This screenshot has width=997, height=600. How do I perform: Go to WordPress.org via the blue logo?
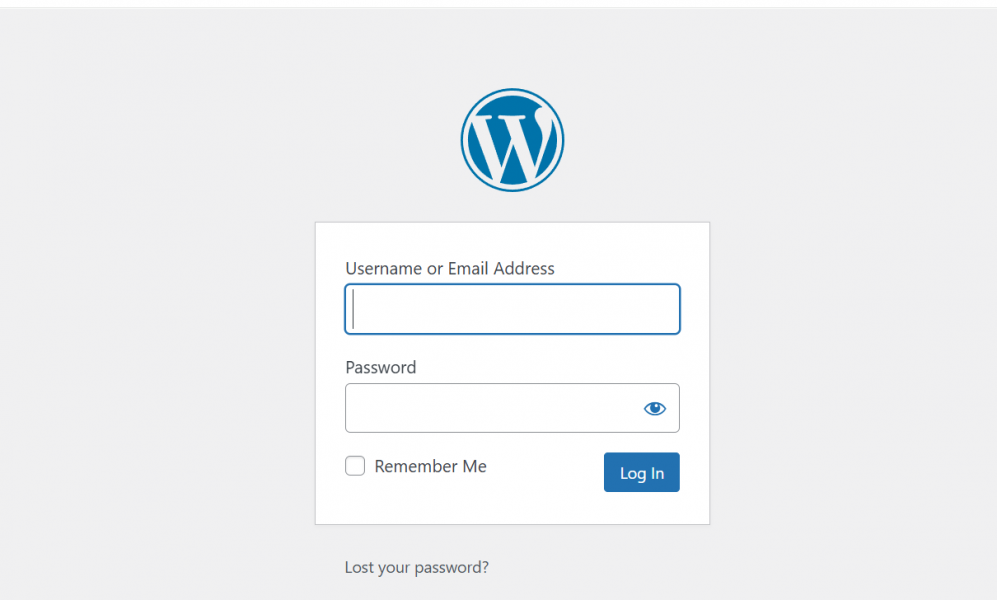(x=512, y=140)
